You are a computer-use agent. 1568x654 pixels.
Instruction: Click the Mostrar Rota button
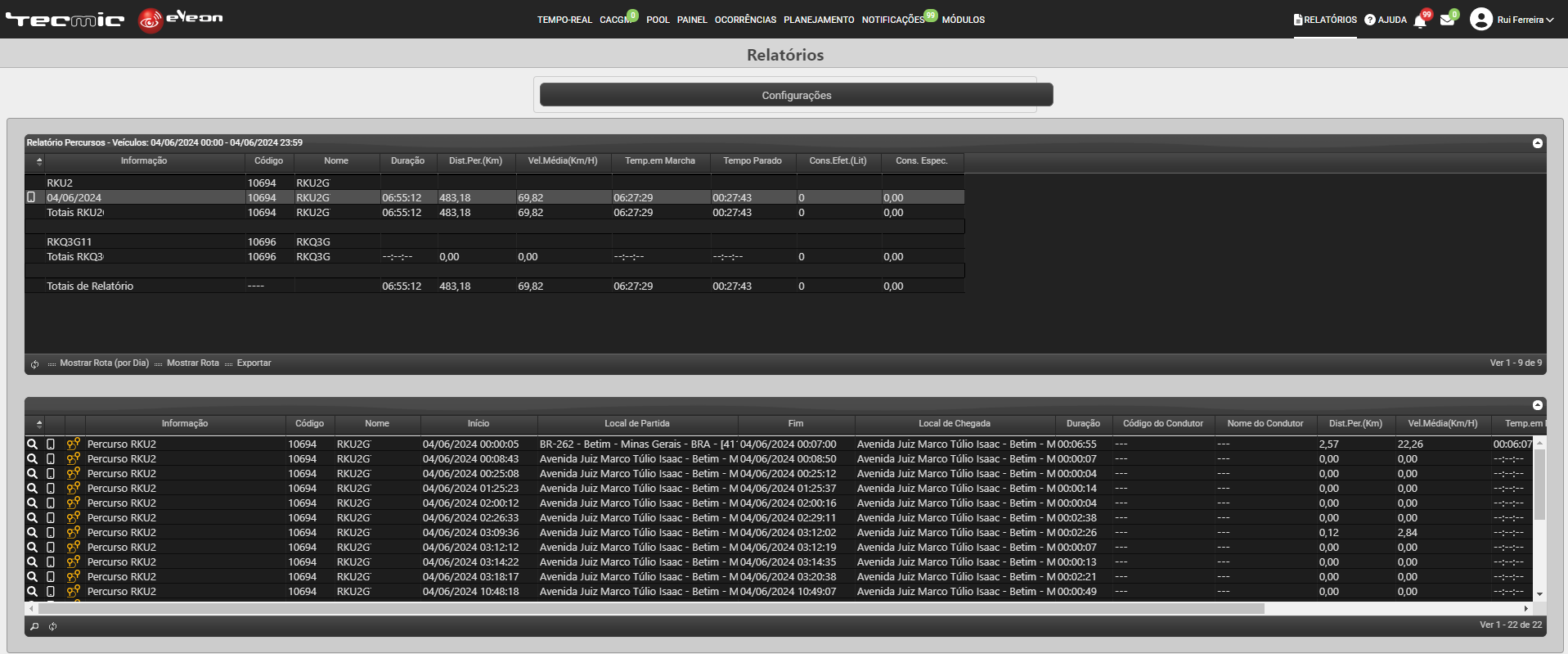[193, 363]
